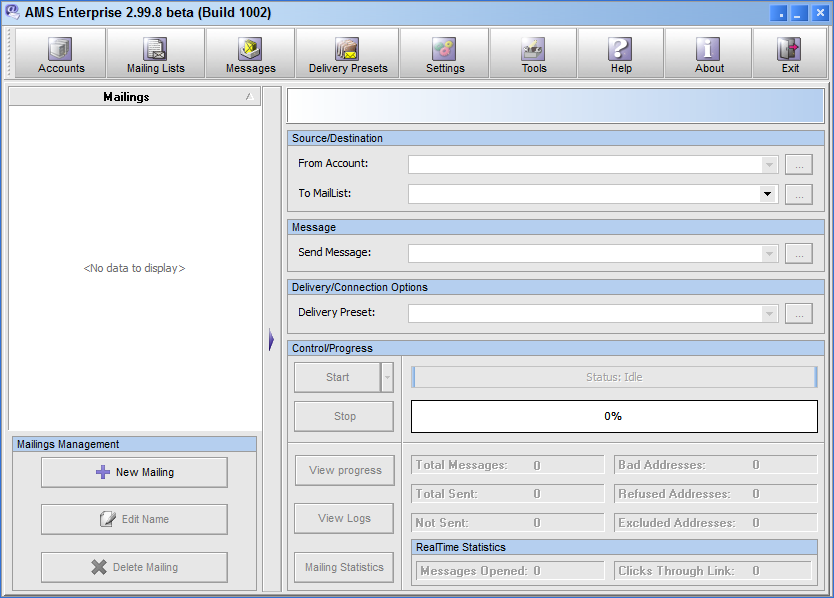Click browse button next to From Account
Image resolution: width=834 pixels, height=598 pixels.
(x=798, y=165)
